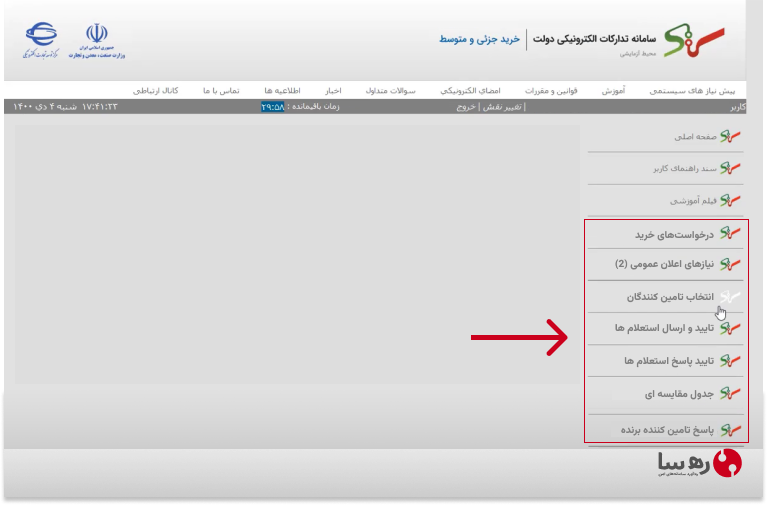Click the کاربر label in status bar

738,107
